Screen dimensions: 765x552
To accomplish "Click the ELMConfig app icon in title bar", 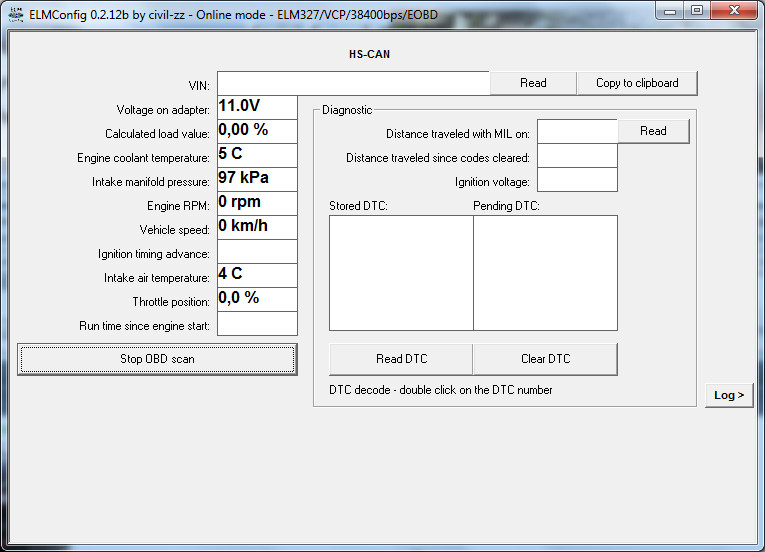I will [x=15, y=14].
